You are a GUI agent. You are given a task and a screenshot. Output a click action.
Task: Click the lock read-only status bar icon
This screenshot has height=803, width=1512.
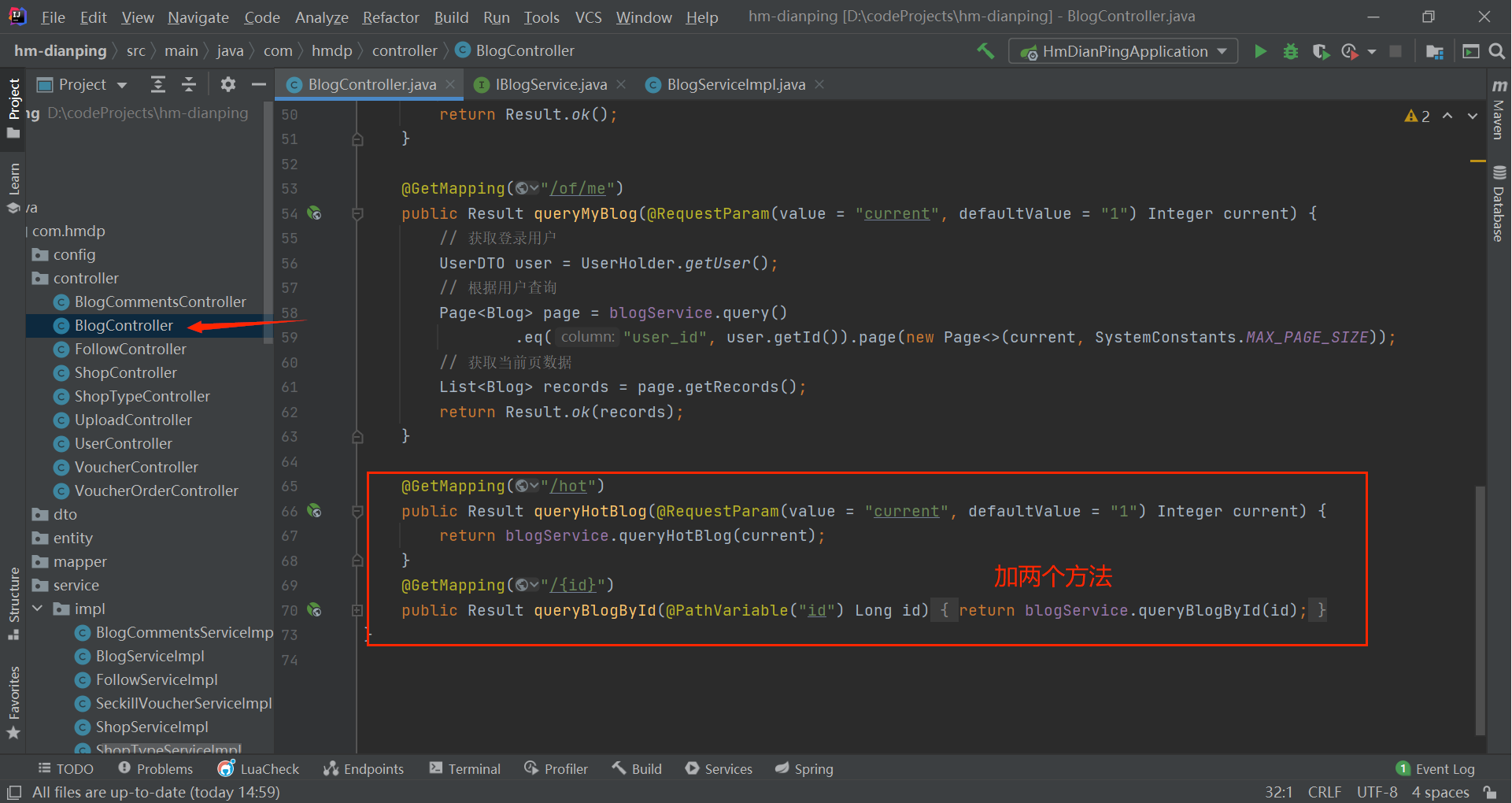click(1490, 792)
